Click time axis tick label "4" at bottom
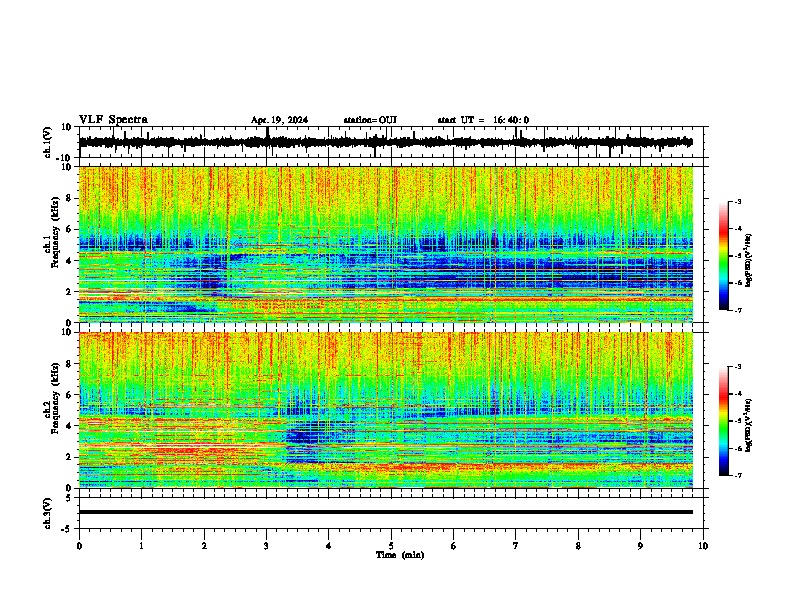This screenshot has height=612, width=792. click(329, 546)
